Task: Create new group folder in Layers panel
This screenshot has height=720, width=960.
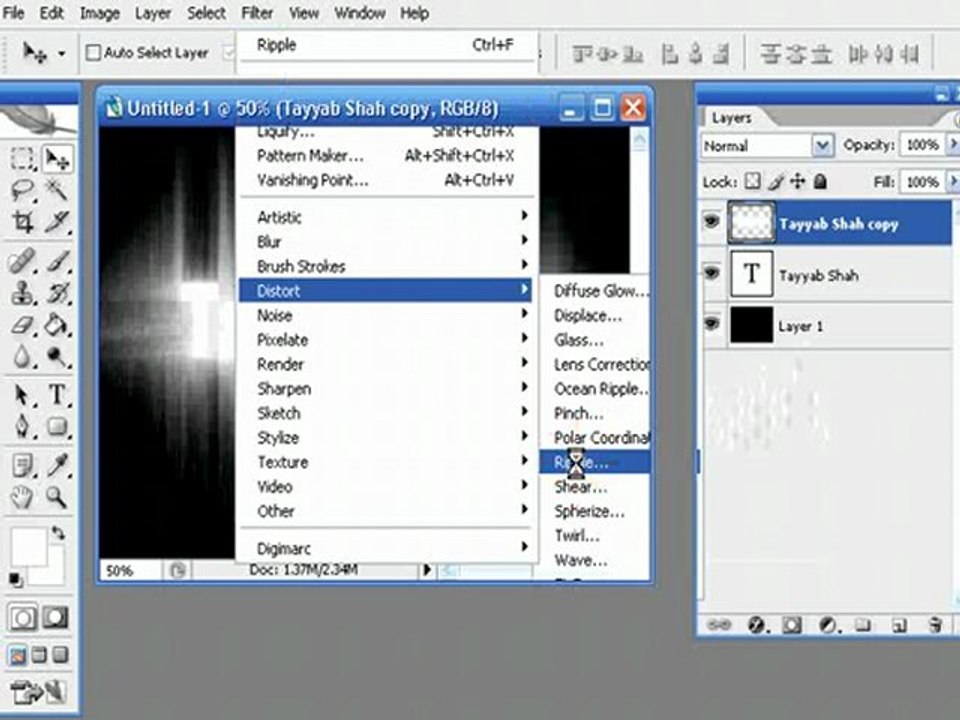Action: [863, 624]
